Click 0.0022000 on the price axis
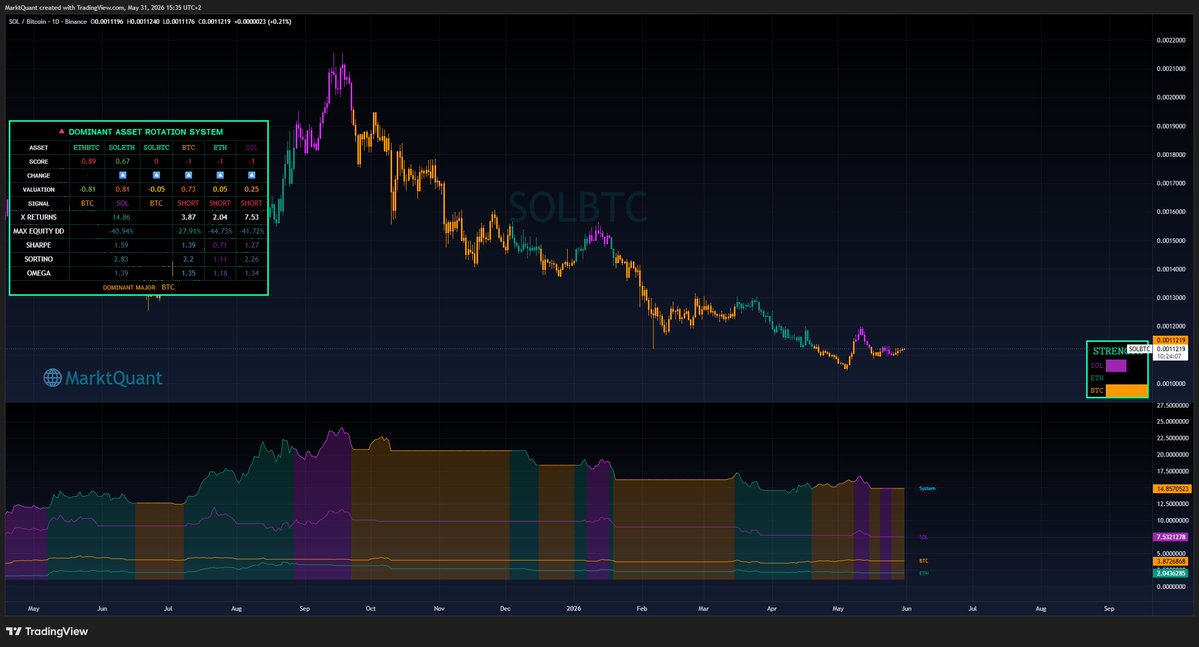 click(1171, 40)
